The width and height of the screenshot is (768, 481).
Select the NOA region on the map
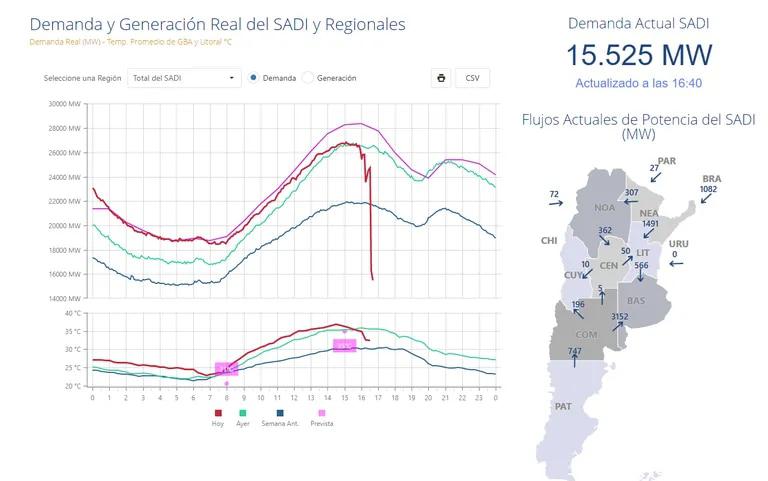pyautogui.click(x=604, y=208)
